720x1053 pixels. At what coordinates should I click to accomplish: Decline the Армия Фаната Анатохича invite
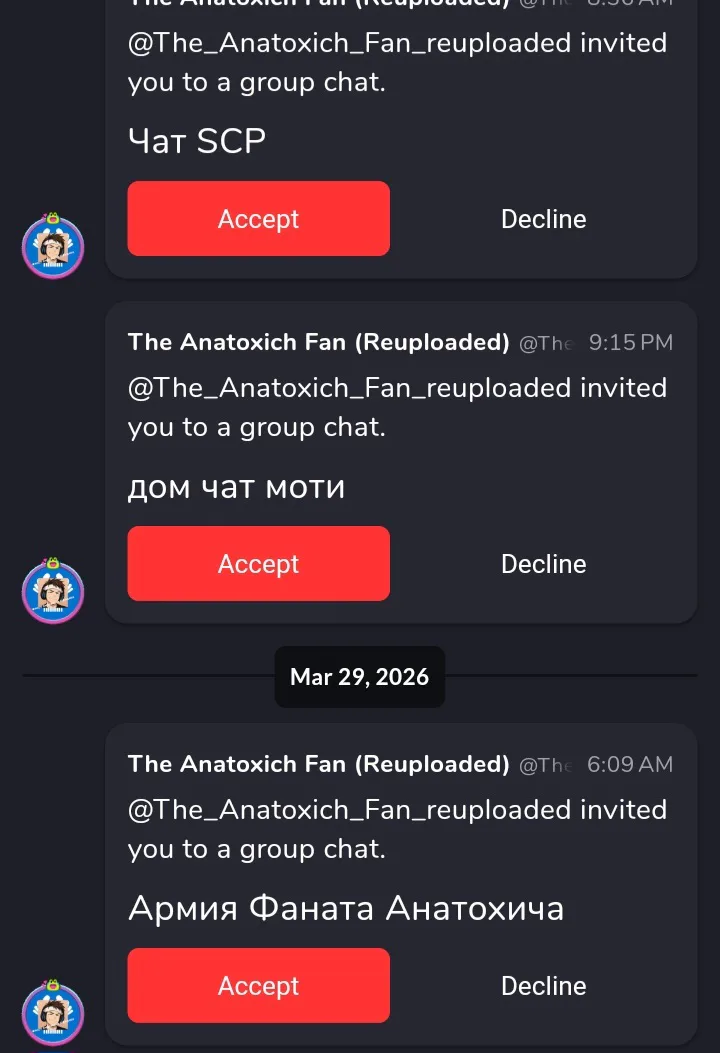(543, 986)
